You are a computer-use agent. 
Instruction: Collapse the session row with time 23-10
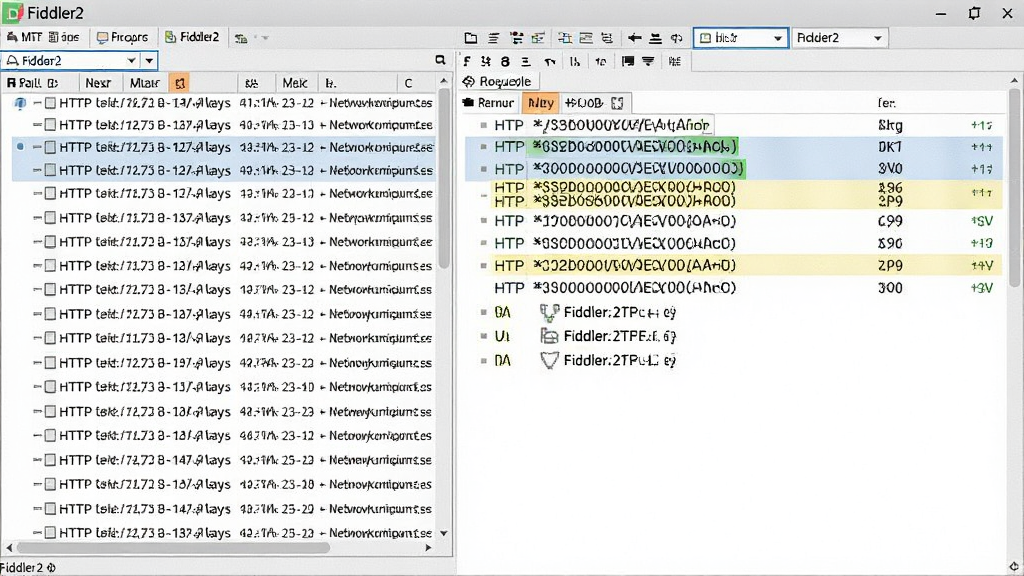(37, 387)
